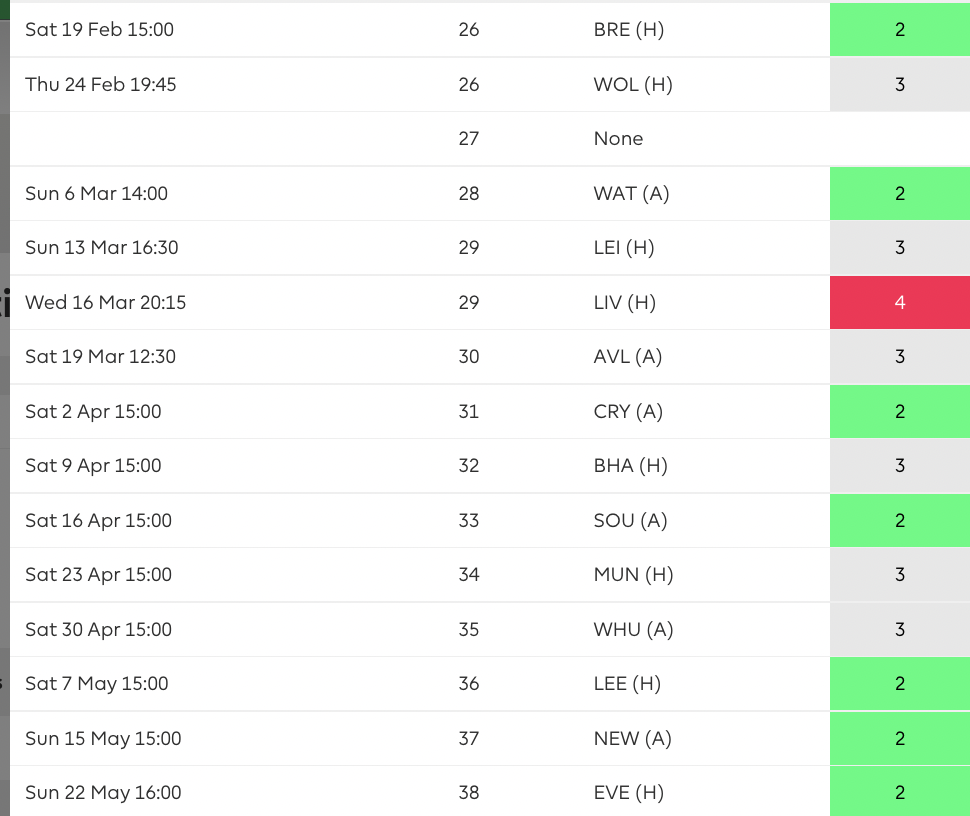Select the LIV (H) opponent cell
The width and height of the screenshot is (970, 816).
(x=624, y=302)
